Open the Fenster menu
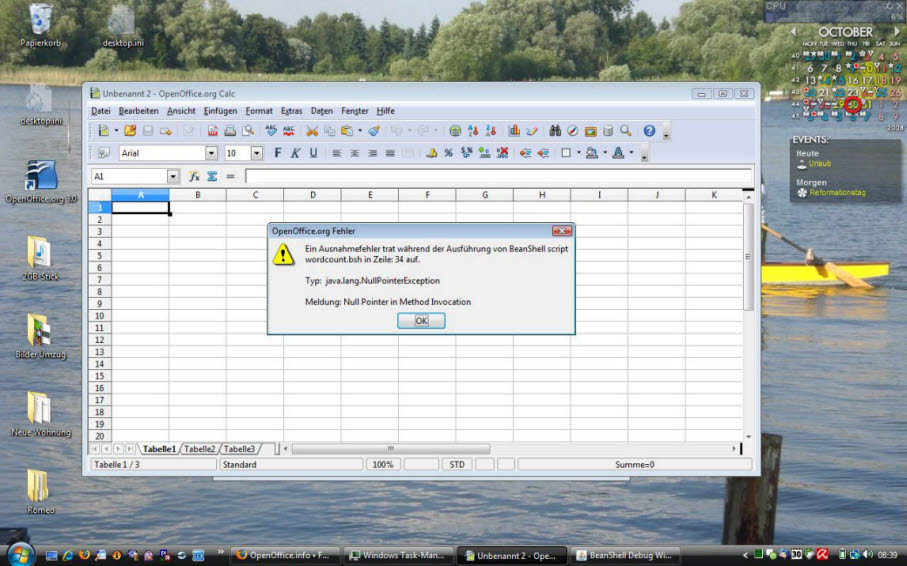Screen dimensions: 907x566 click(355, 111)
